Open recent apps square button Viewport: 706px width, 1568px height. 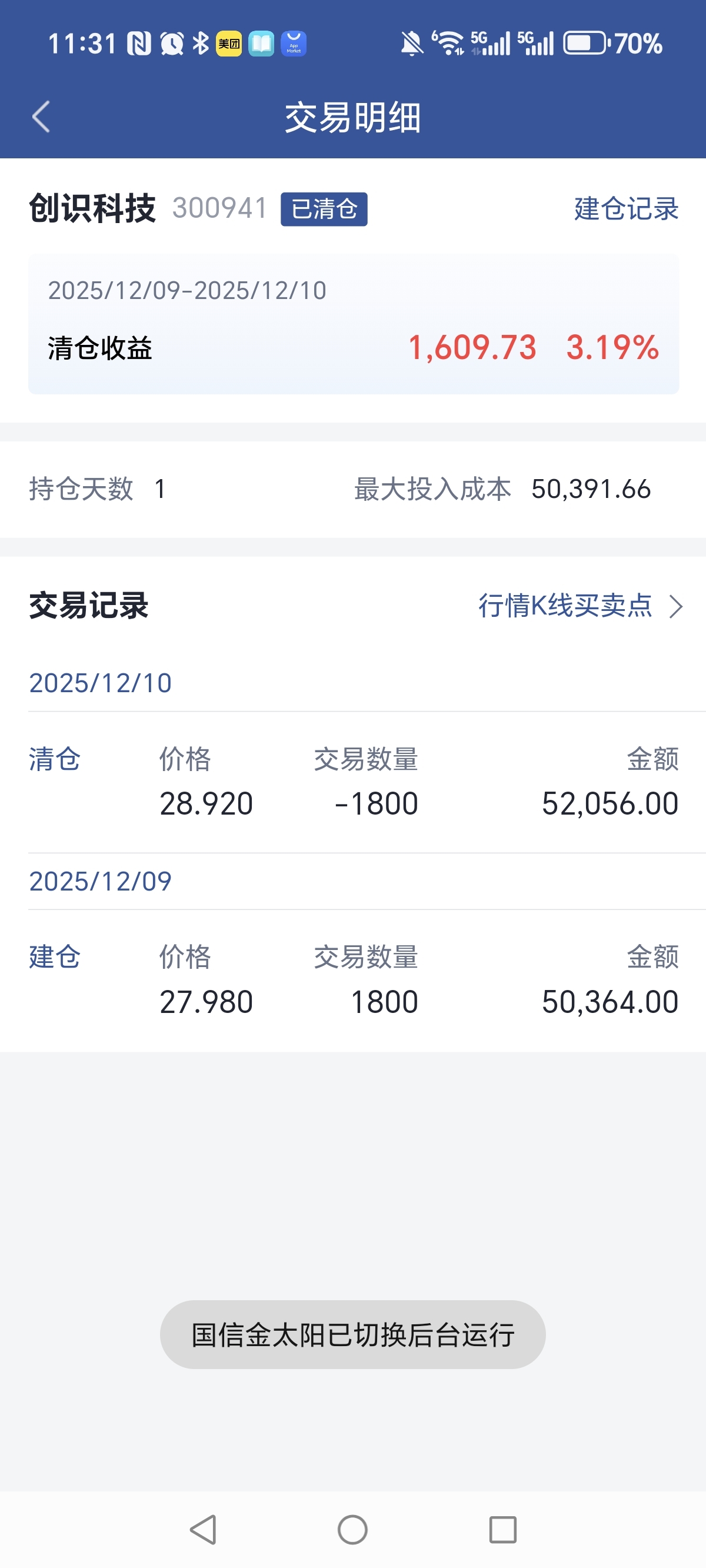click(502, 1529)
